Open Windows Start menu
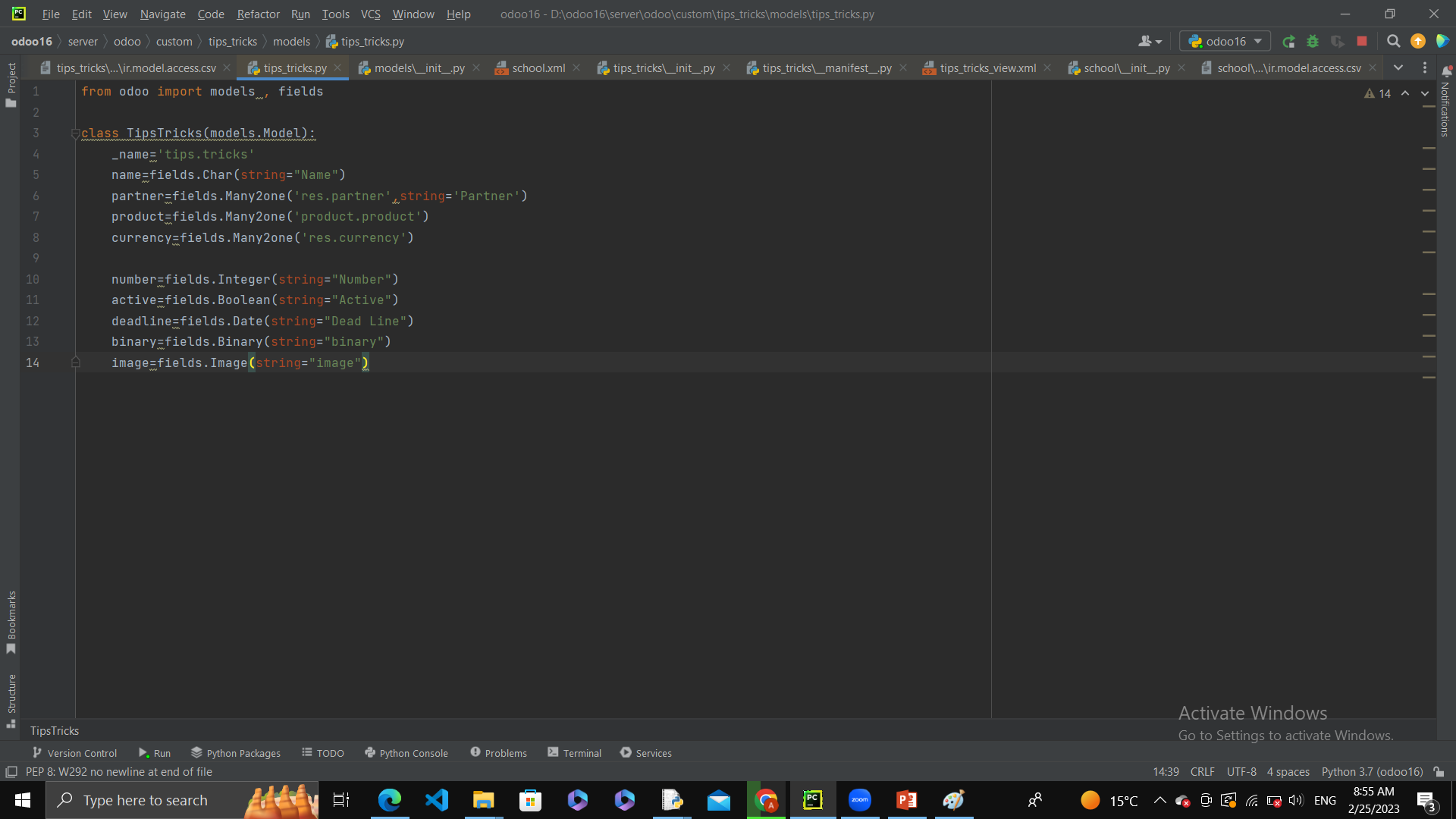Image resolution: width=1456 pixels, height=819 pixels. [x=23, y=800]
